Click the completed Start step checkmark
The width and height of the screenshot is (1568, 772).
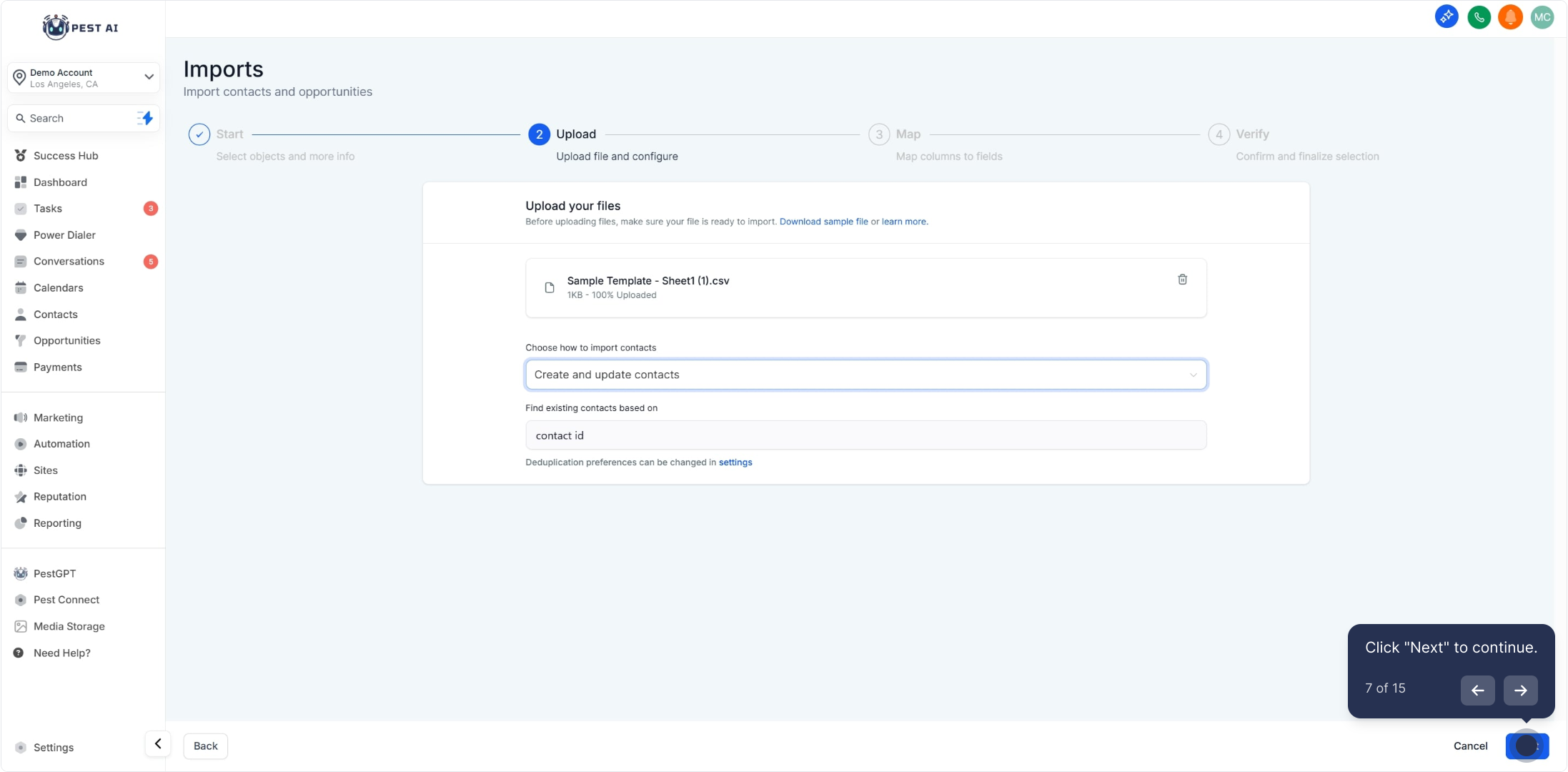[x=199, y=134]
